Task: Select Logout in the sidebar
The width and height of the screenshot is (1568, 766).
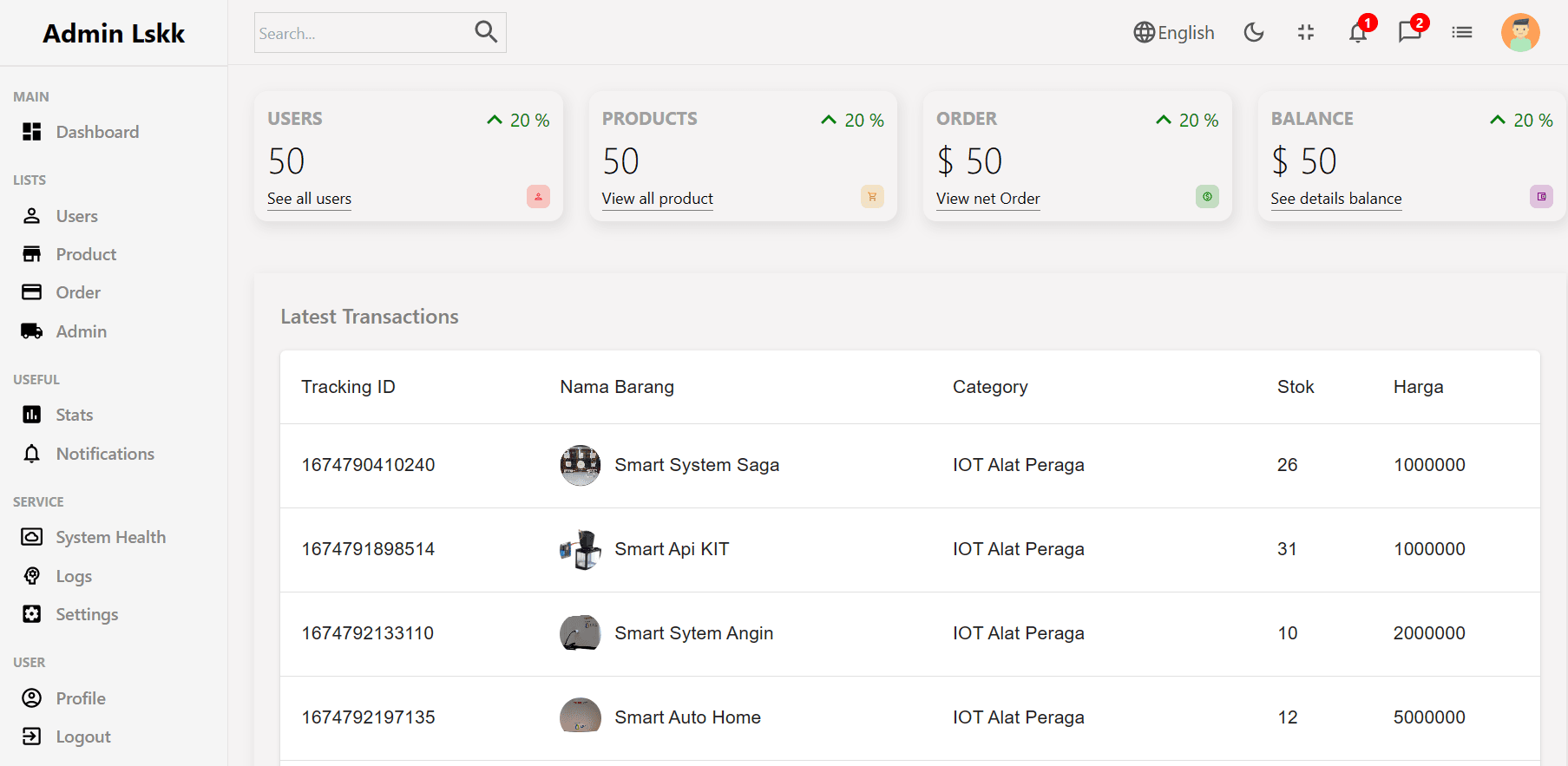Action: [83, 737]
